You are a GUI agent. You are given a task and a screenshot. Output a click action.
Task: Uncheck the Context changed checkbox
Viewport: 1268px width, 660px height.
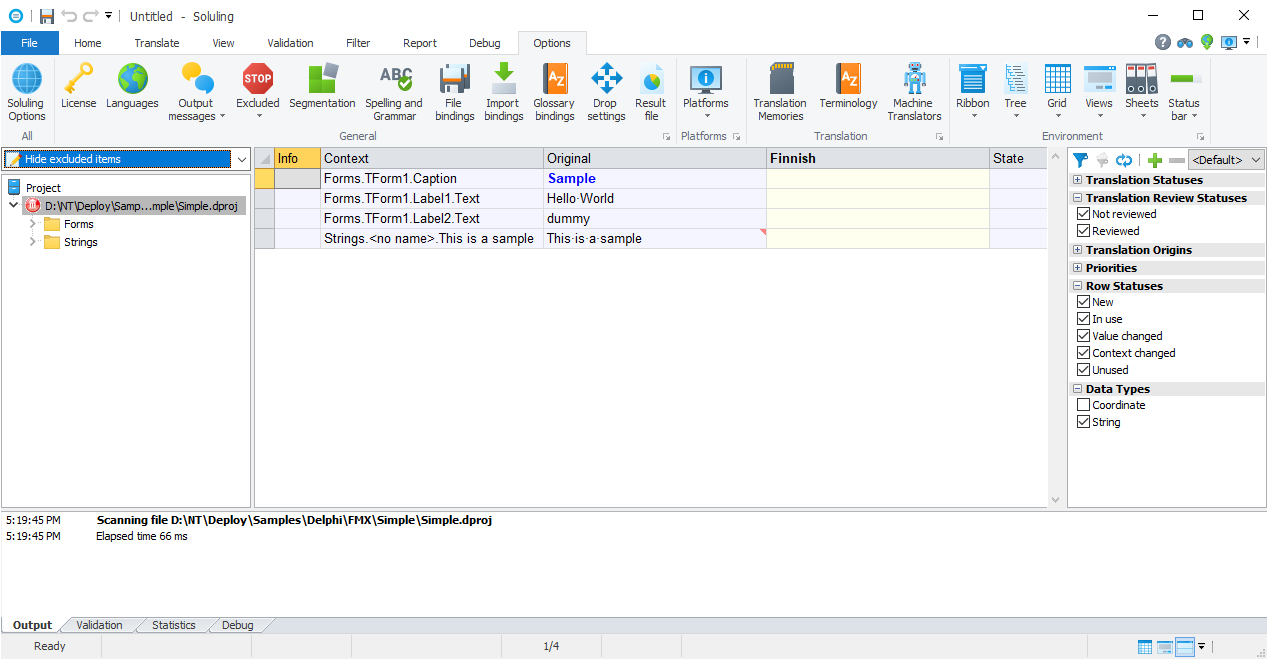click(1083, 353)
